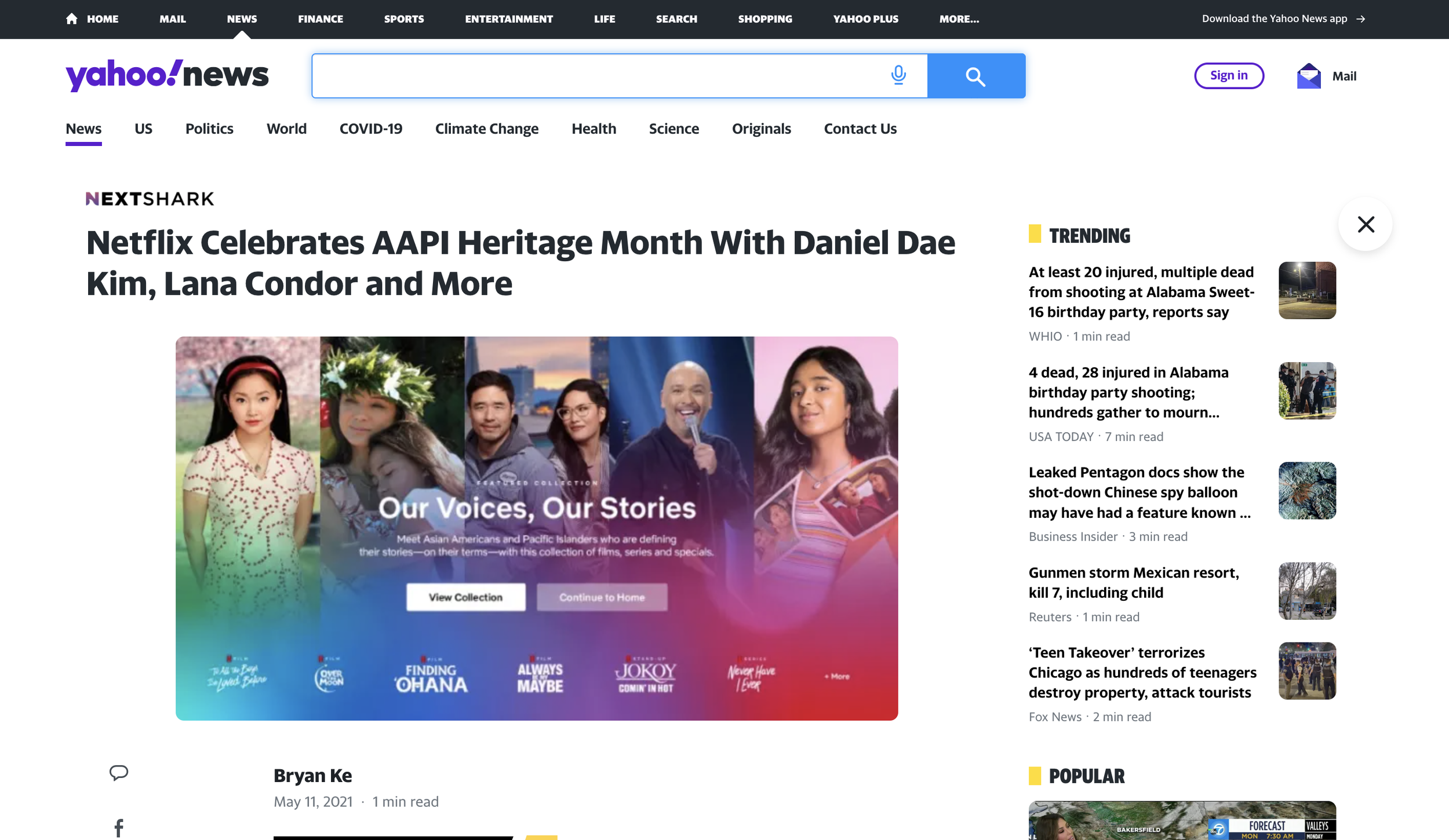The image size is (1449, 840).
Task: Click 'Fox News · 2 min read' source line
Action: coord(1090,717)
